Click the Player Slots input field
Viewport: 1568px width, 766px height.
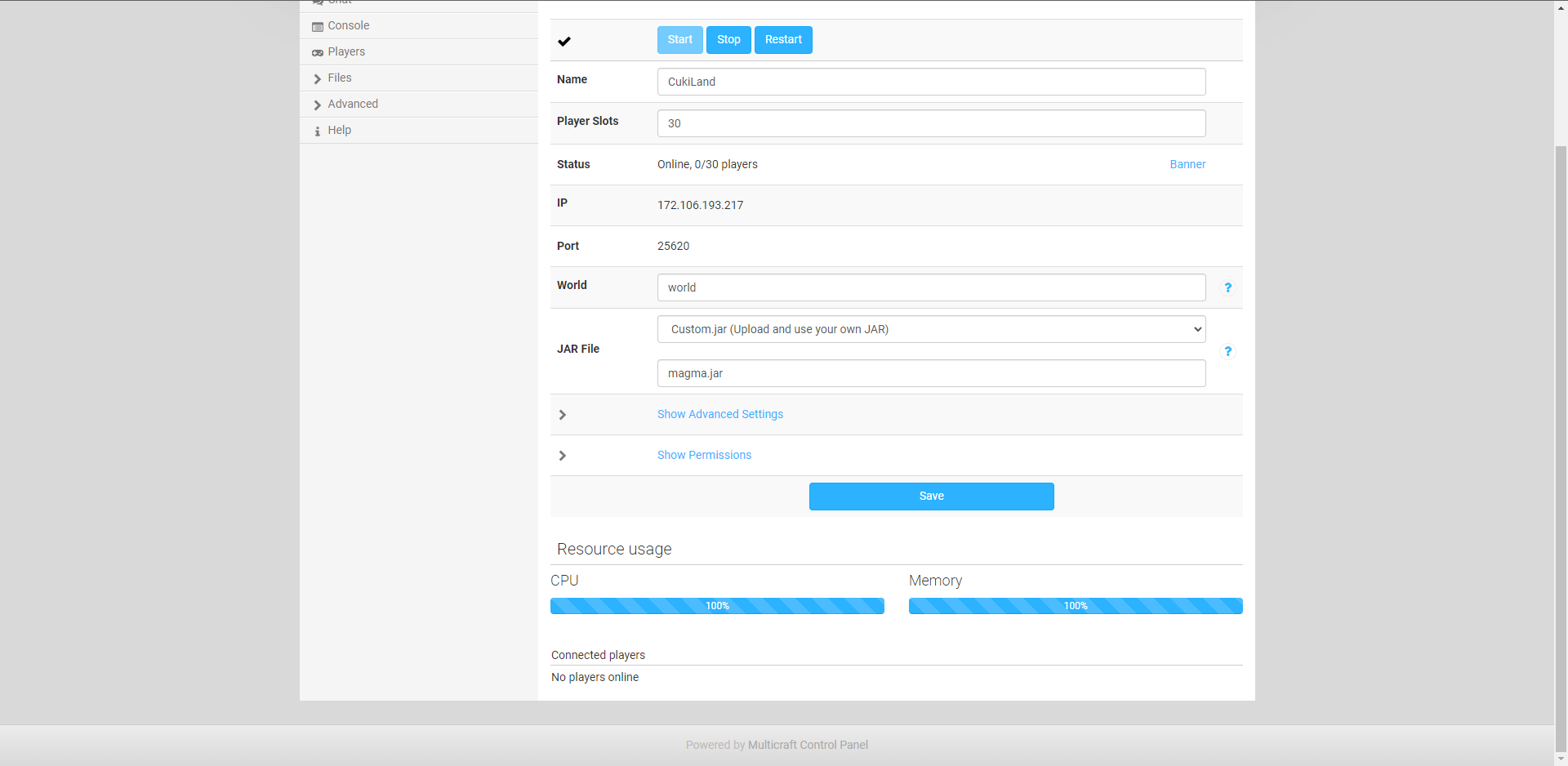pos(931,123)
